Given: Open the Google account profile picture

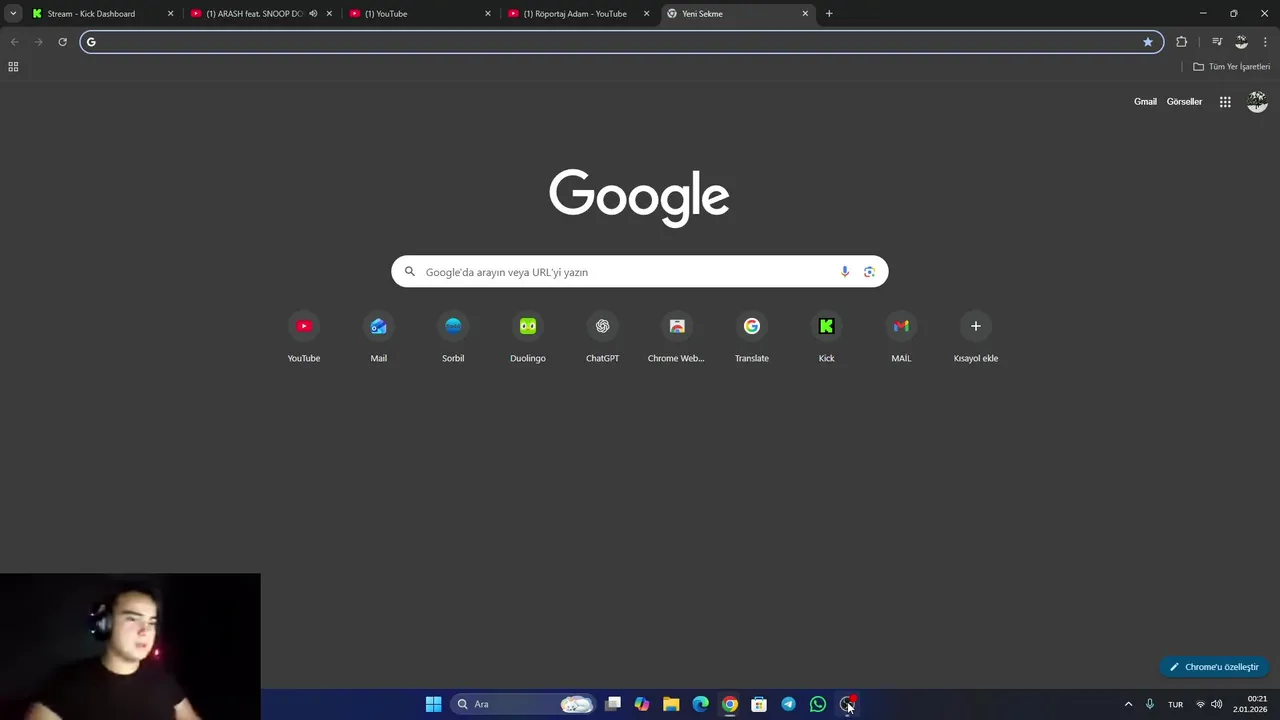Looking at the screenshot, I should point(1257,102).
